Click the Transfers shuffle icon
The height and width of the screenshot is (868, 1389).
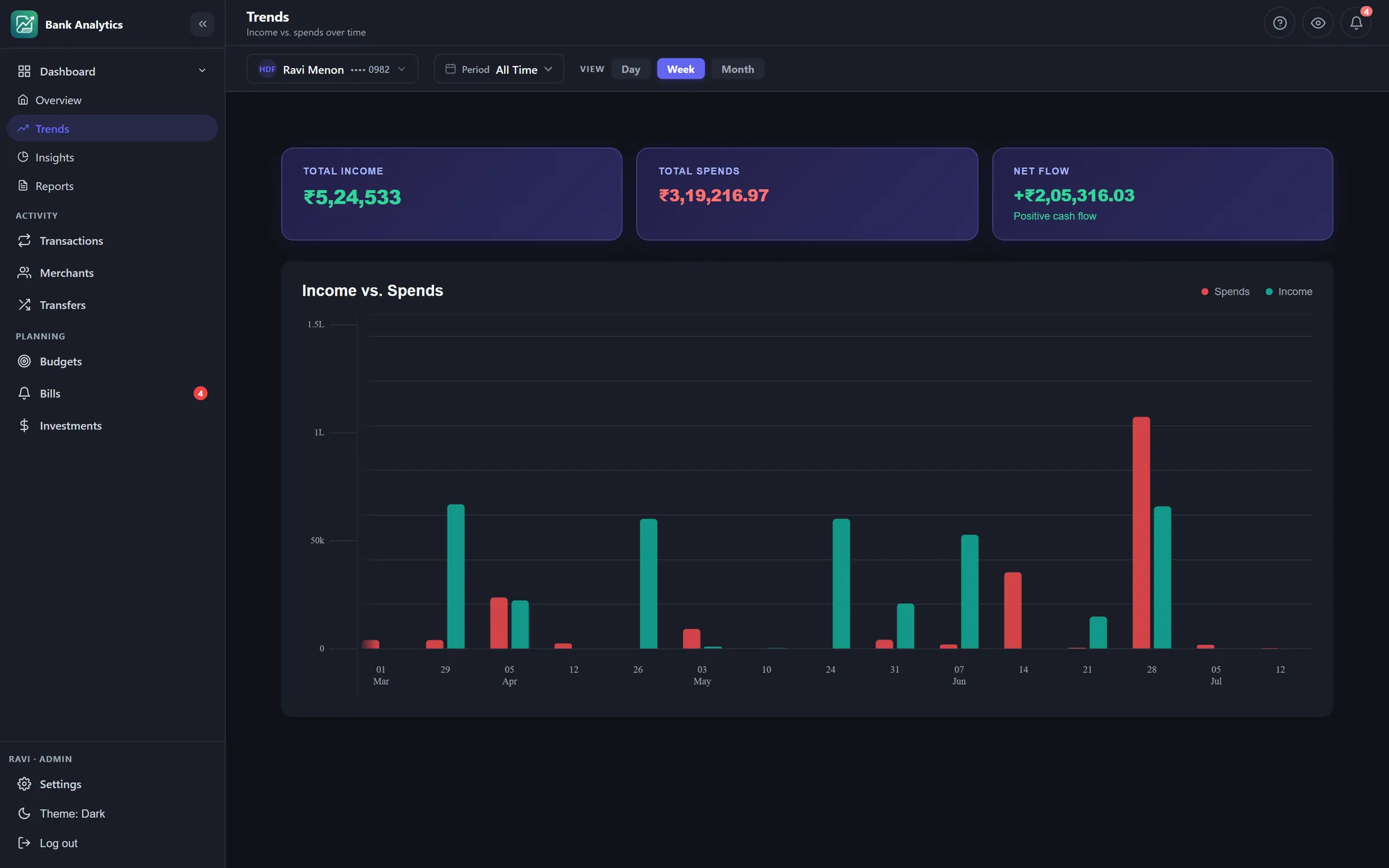pyautogui.click(x=24, y=305)
